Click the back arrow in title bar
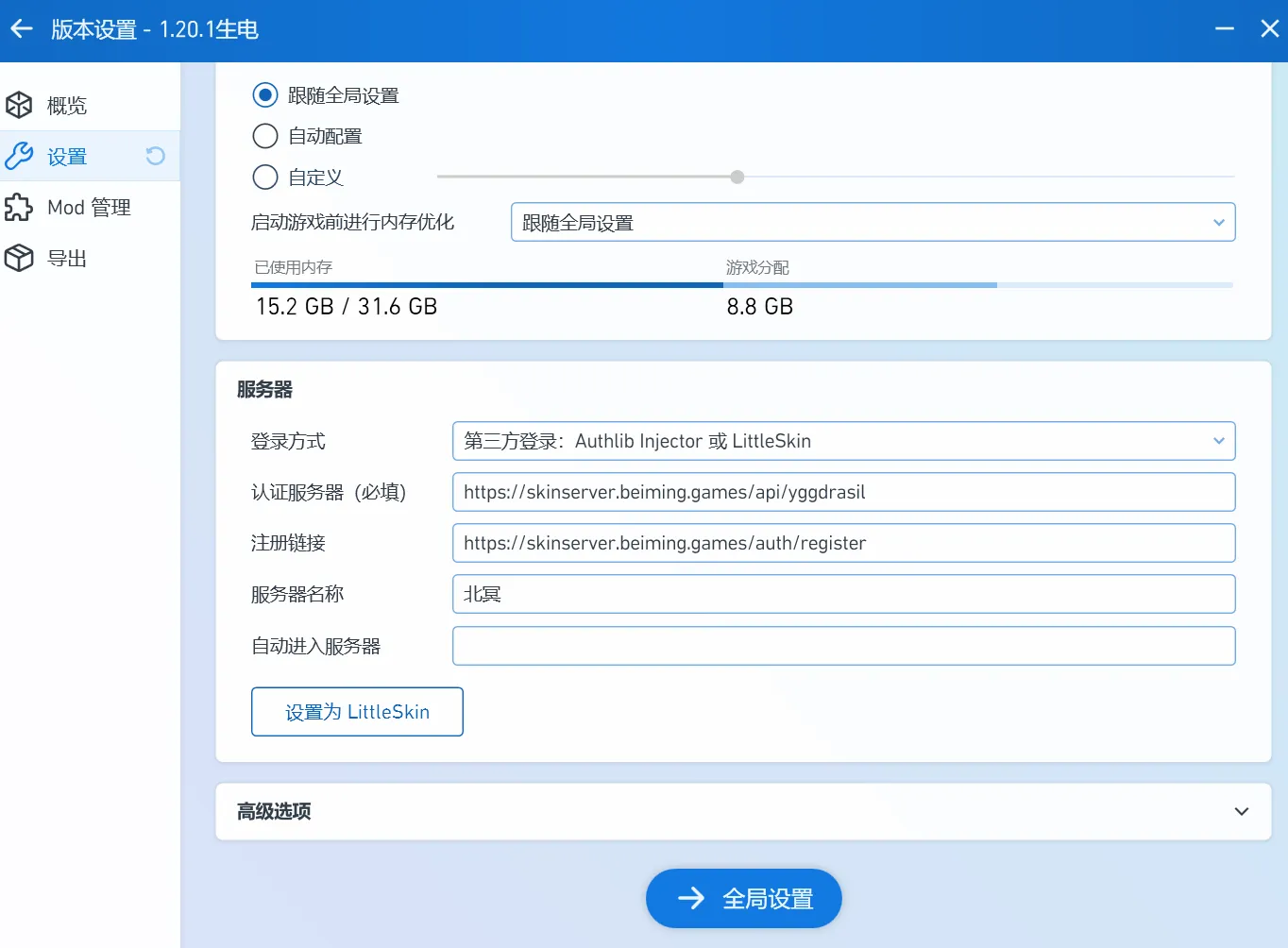Image resolution: width=1288 pixels, height=948 pixels. [22, 29]
